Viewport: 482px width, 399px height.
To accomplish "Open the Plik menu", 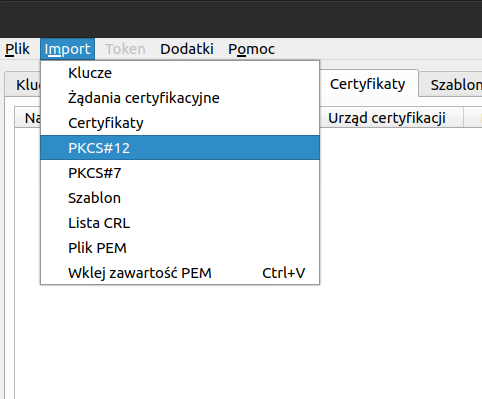I will click(17, 49).
